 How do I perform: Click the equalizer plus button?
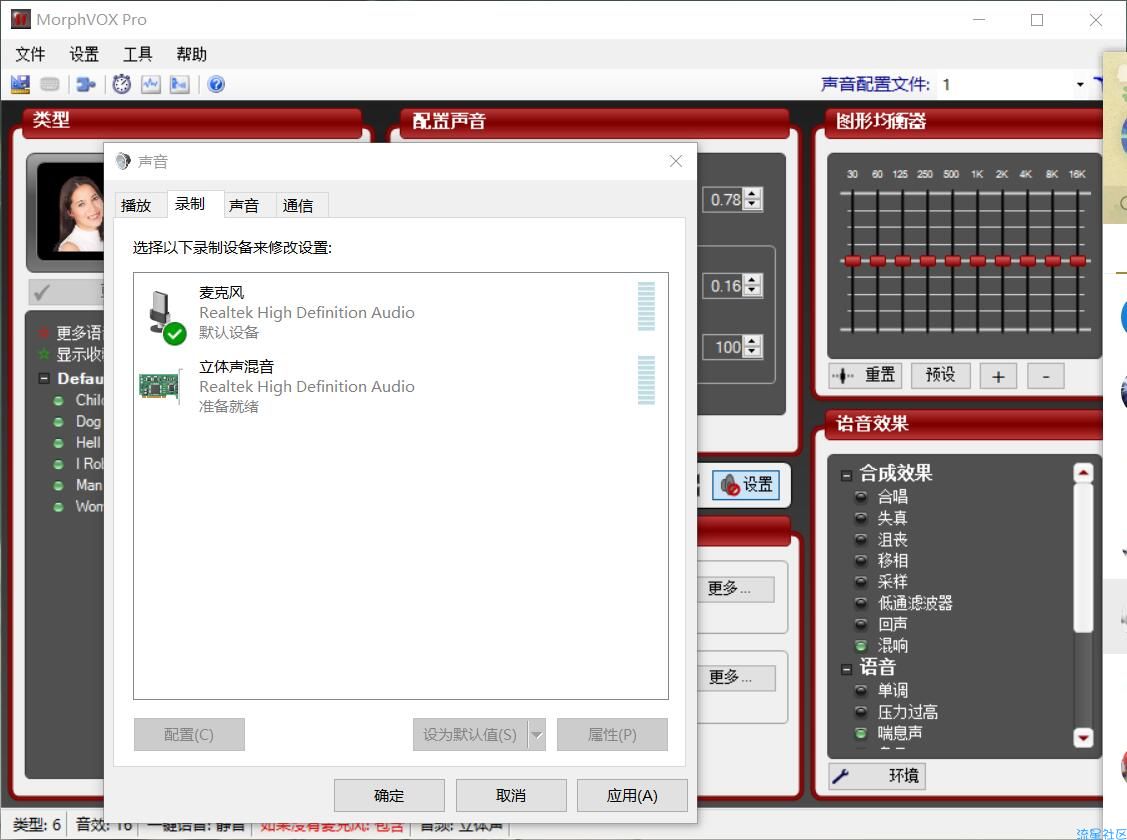(x=998, y=376)
